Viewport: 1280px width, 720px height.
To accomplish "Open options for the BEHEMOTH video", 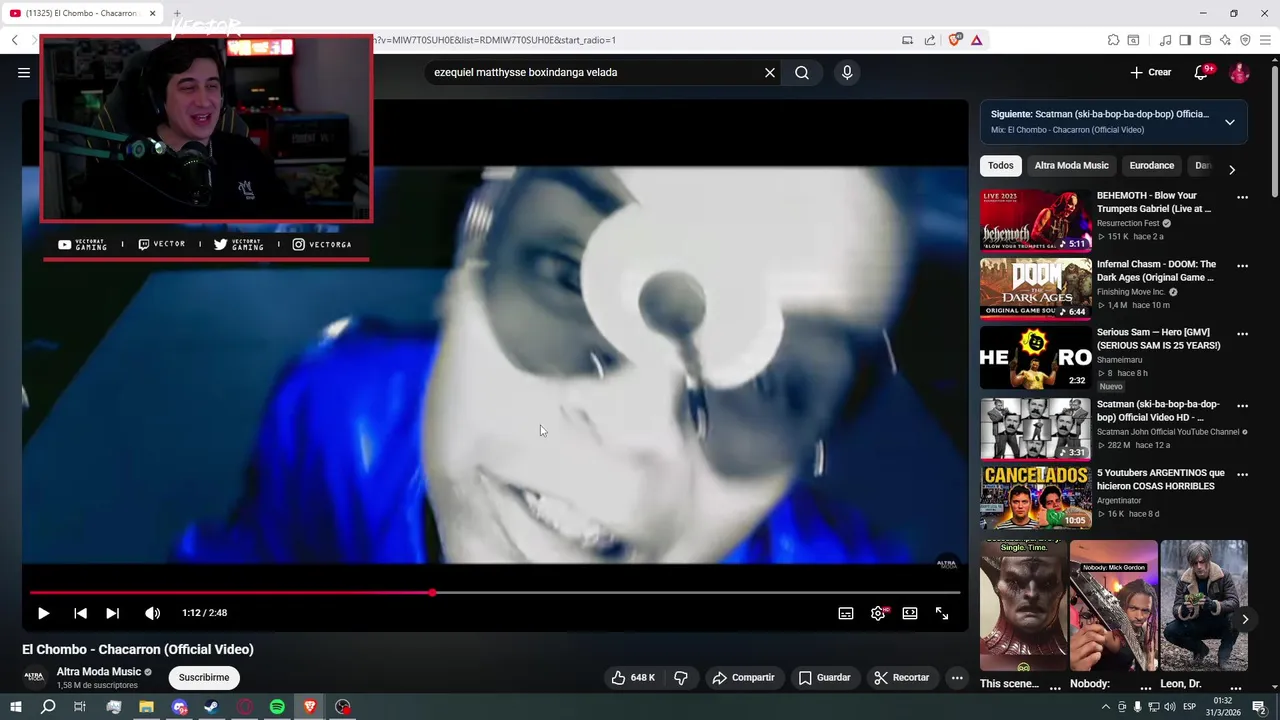I will [1242, 198].
